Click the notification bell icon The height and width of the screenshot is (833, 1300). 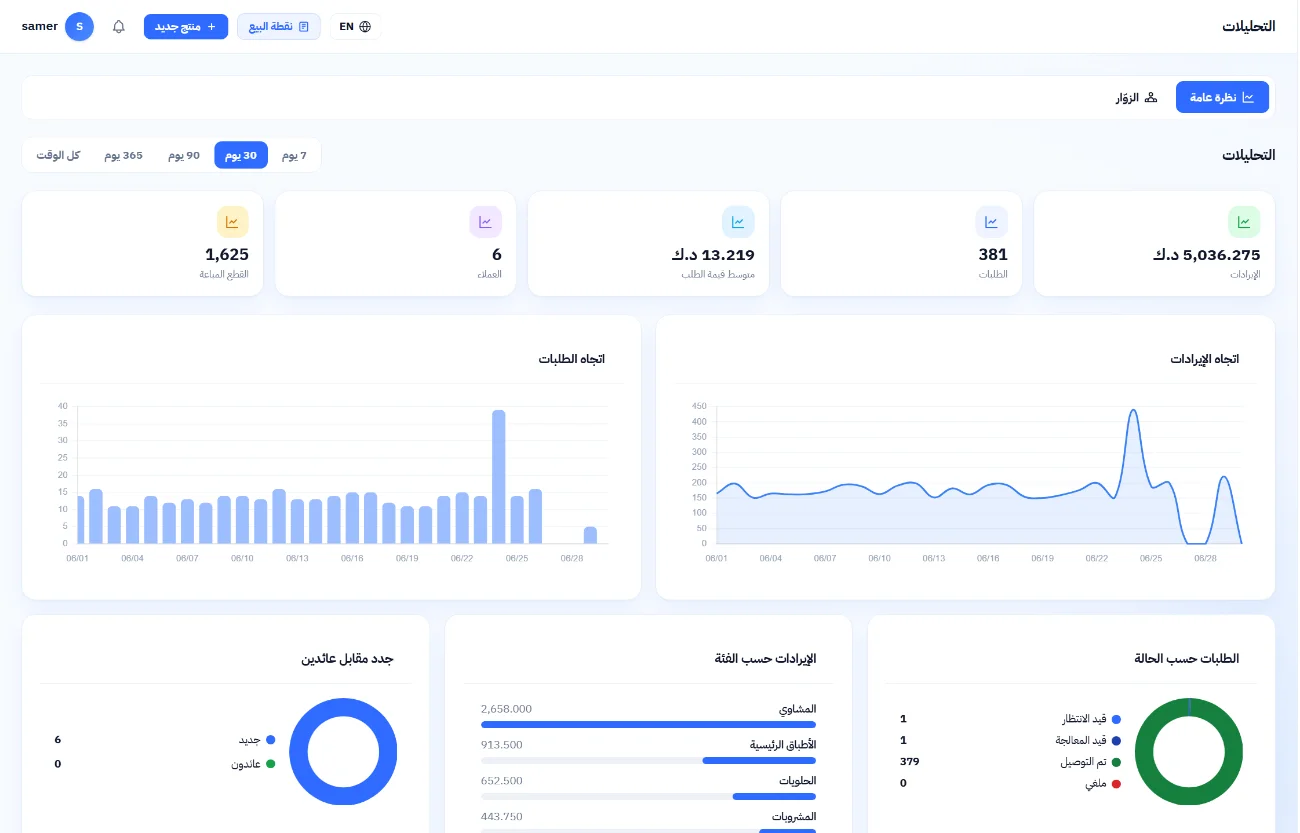pyautogui.click(x=119, y=27)
